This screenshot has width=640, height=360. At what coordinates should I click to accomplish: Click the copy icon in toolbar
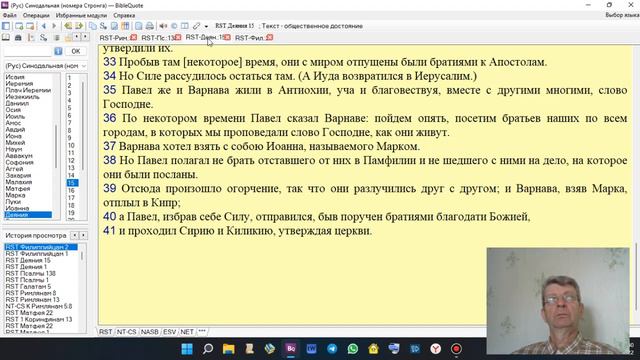click(x=93, y=26)
